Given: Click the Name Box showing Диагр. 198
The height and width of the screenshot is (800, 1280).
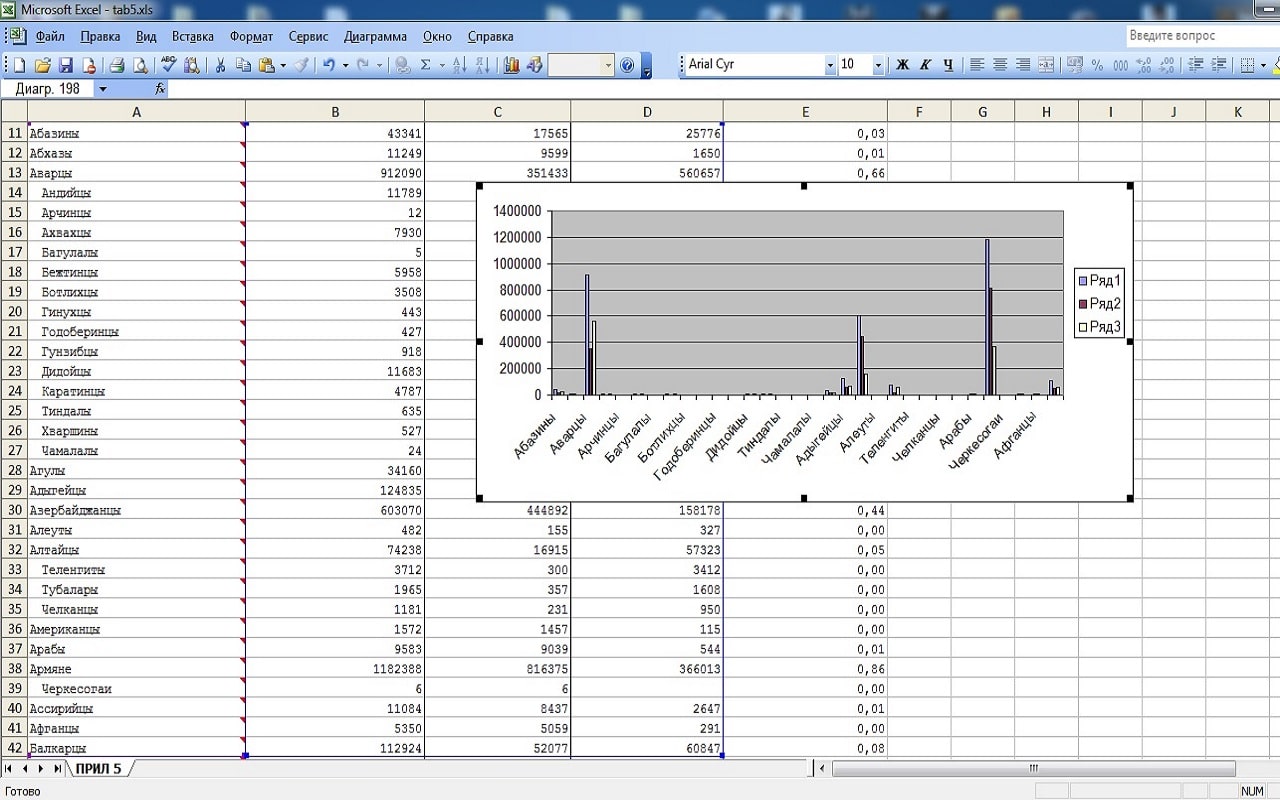Looking at the screenshot, I should point(48,89).
